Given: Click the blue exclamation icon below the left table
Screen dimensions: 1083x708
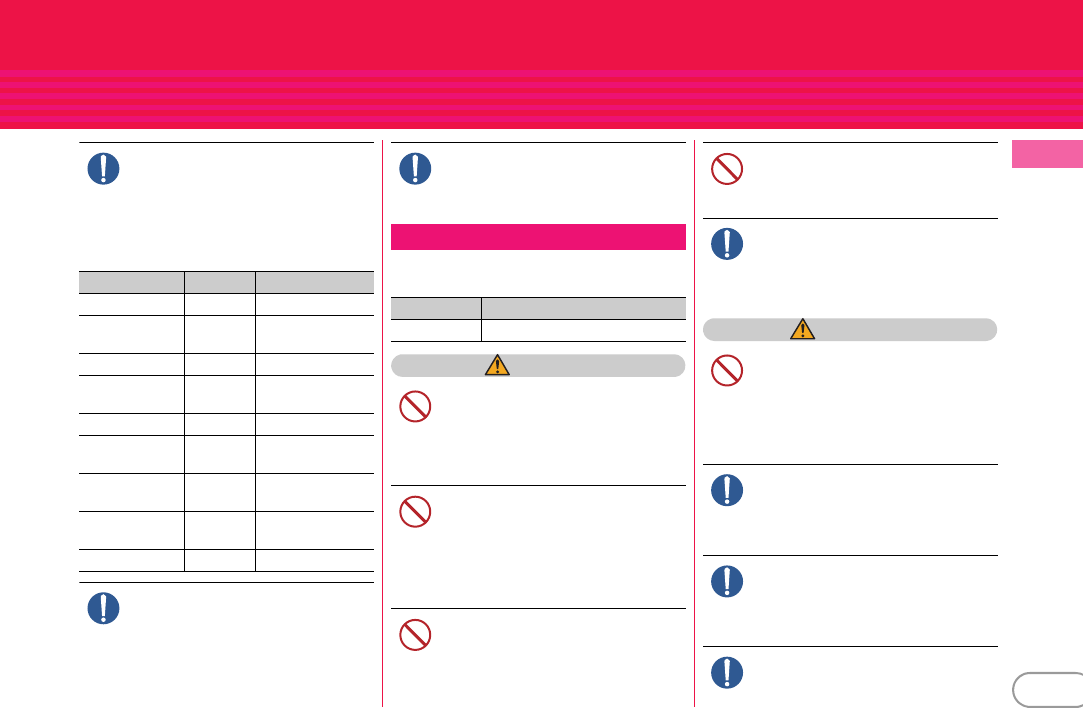Looking at the screenshot, I should tap(104, 609).
